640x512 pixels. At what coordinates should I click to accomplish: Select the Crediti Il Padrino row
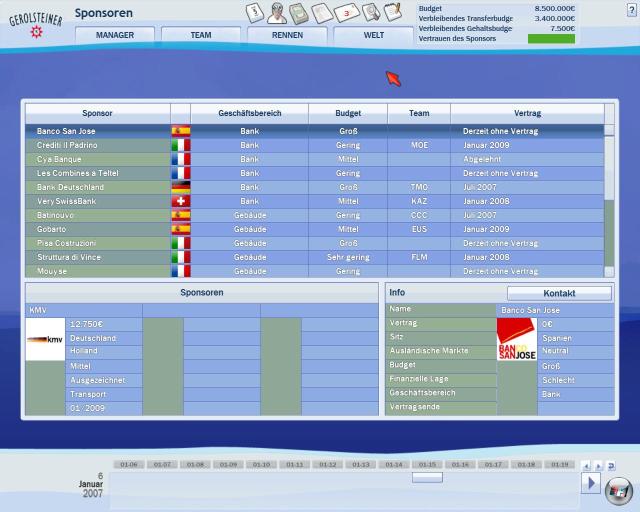314,145
